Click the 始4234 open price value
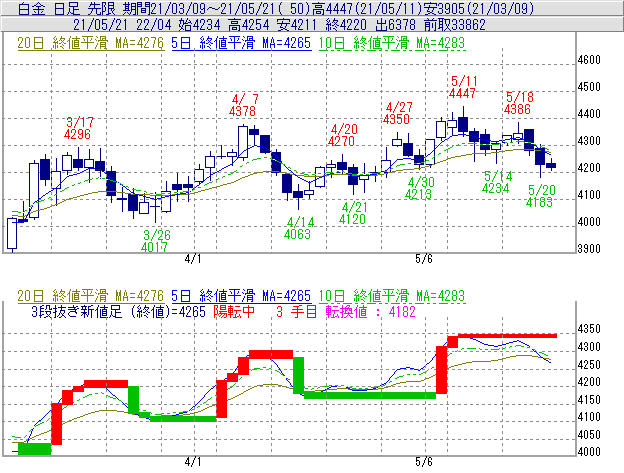The height and width of the screenshot is (473, 624). (x=199, y=25)
